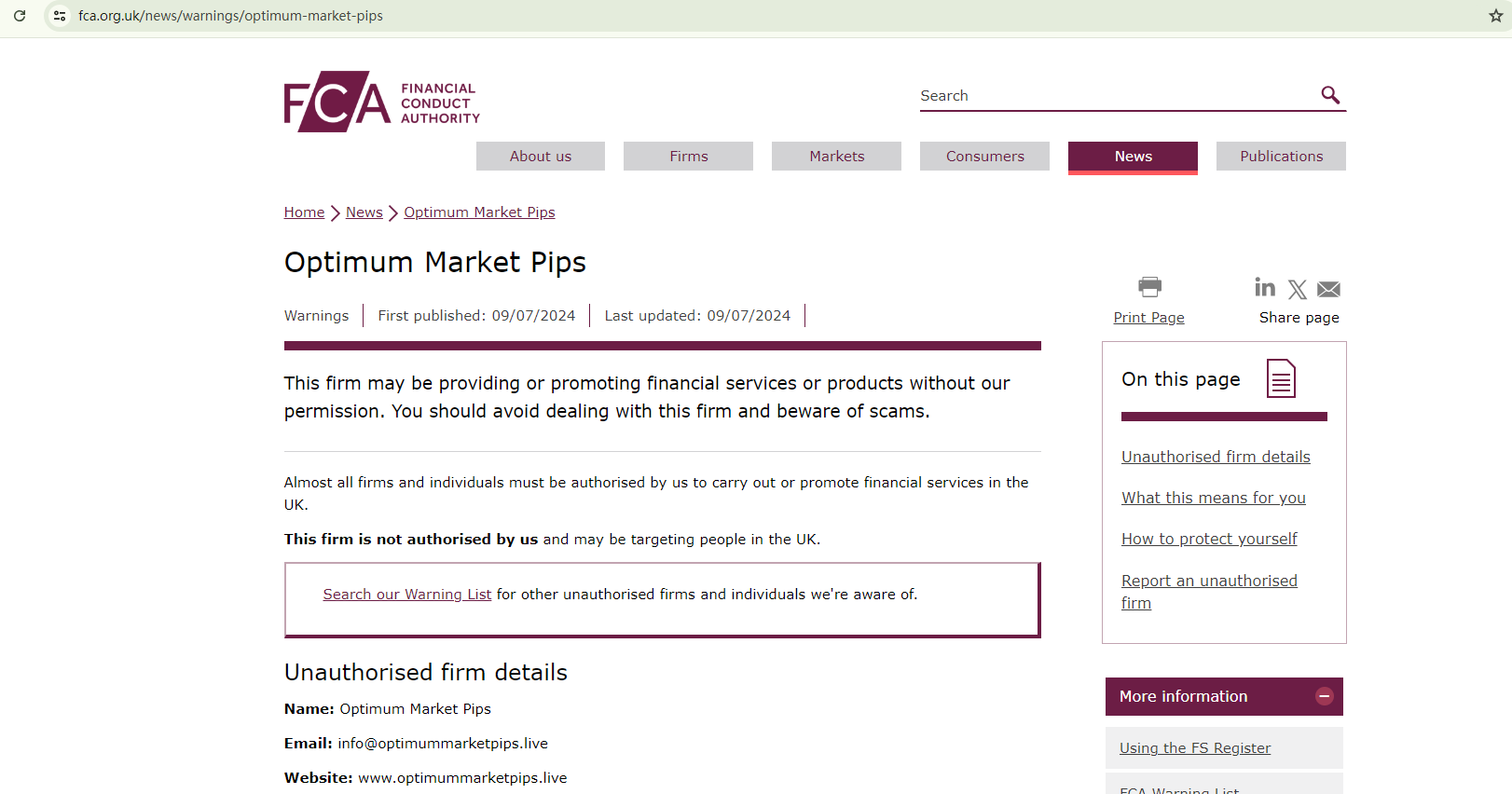Collapse the More information section

pos(1324,696)
